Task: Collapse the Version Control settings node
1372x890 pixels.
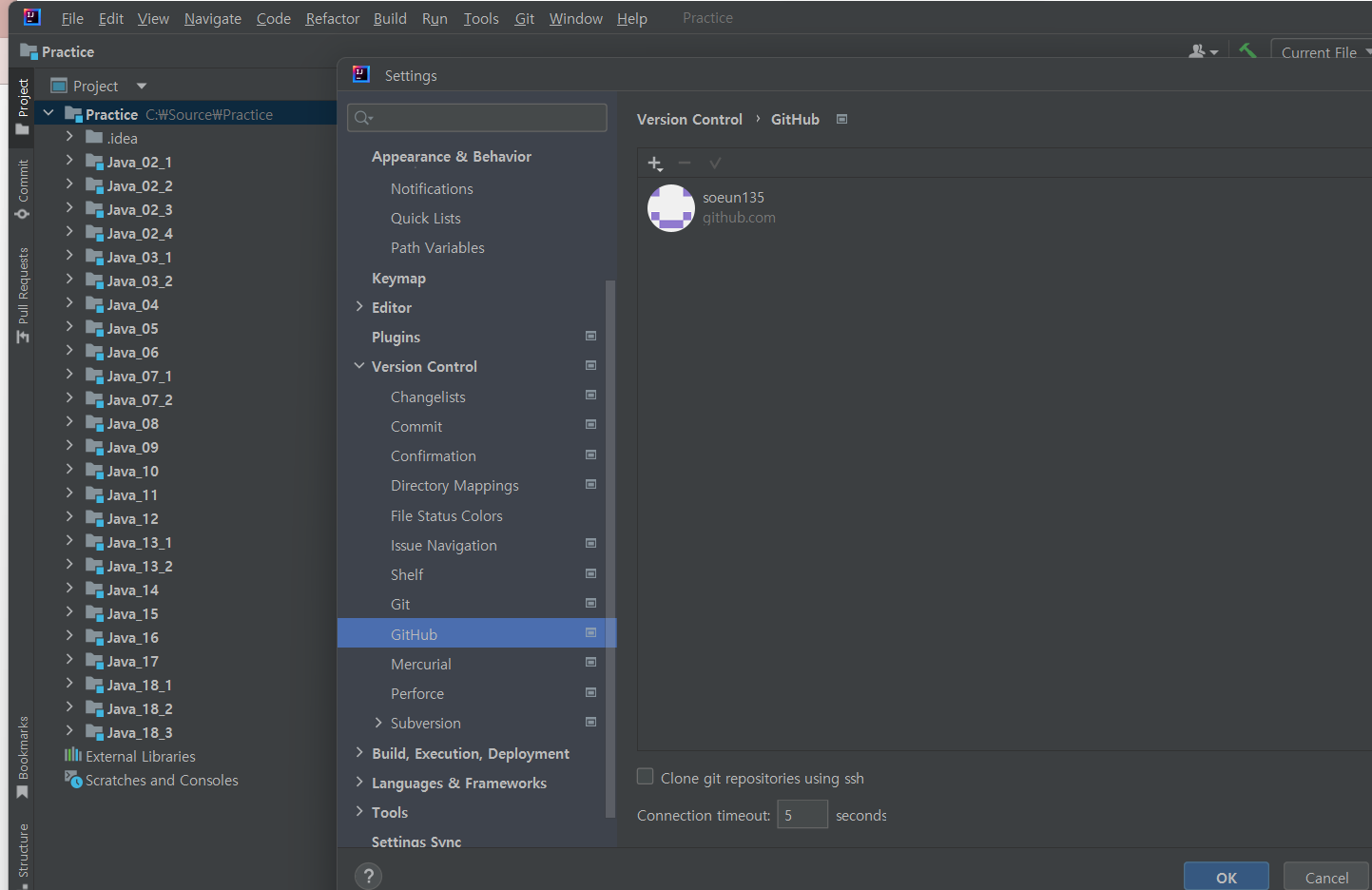Action: coord(359,365)
